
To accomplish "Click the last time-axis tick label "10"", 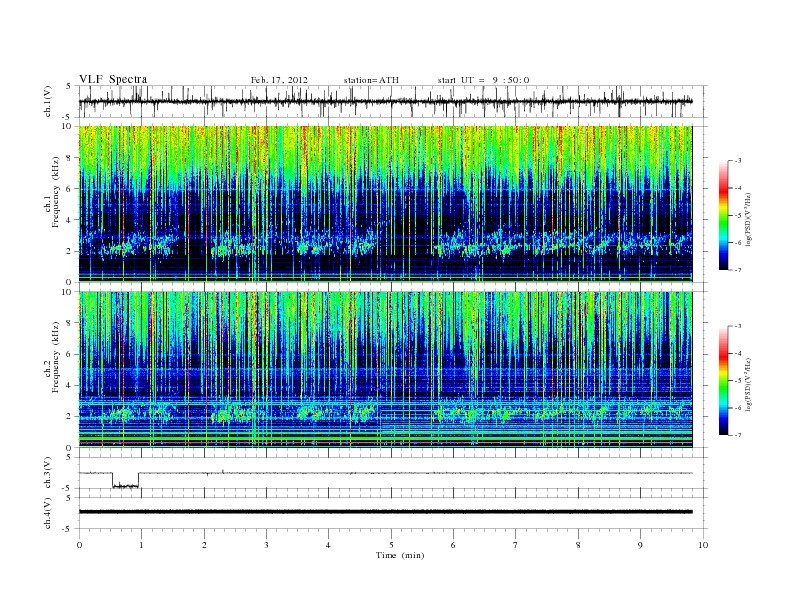I will pyautogui.click(x=703, y=545).
